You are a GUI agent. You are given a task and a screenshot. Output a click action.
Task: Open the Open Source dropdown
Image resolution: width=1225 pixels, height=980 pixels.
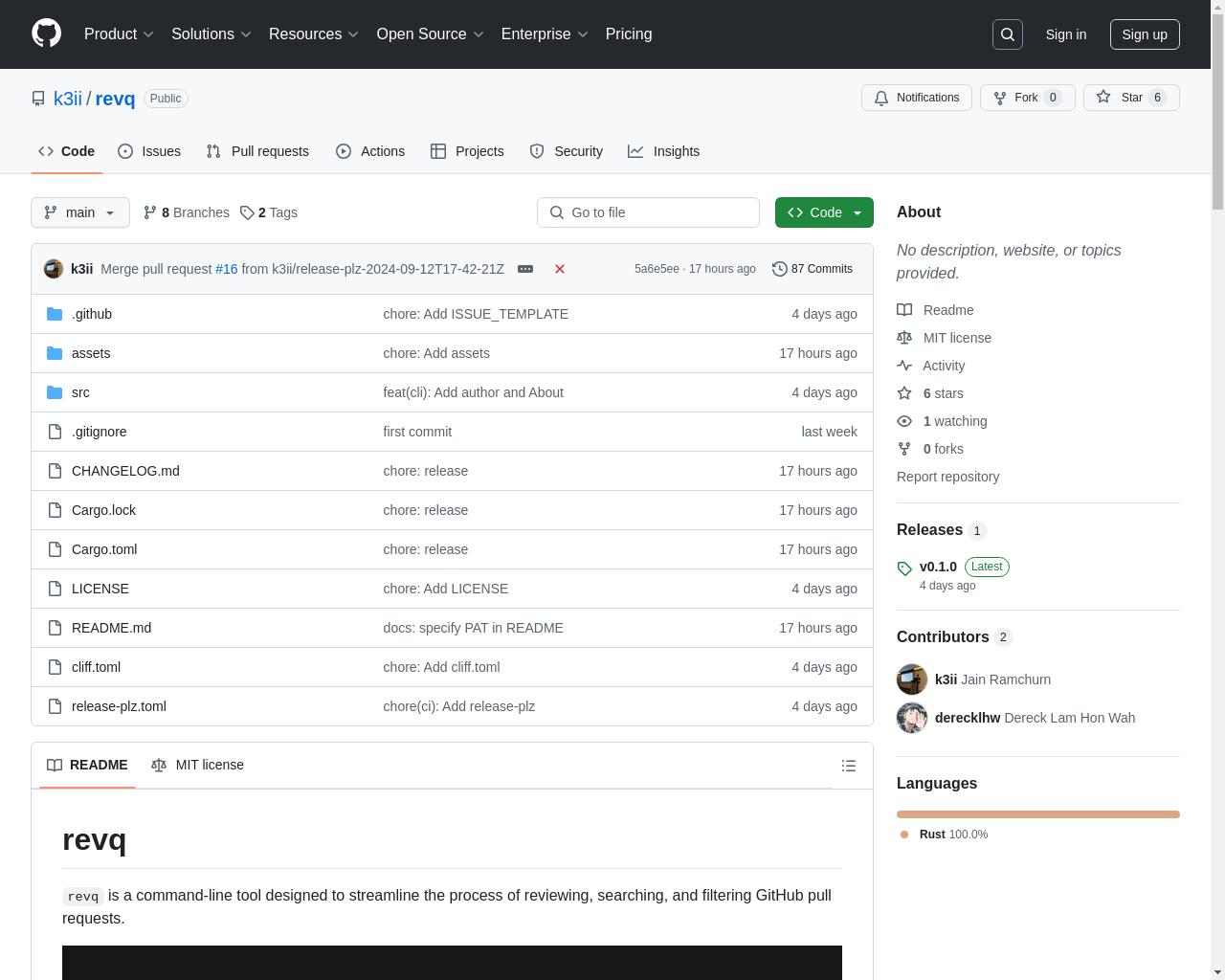coord(430,33)
